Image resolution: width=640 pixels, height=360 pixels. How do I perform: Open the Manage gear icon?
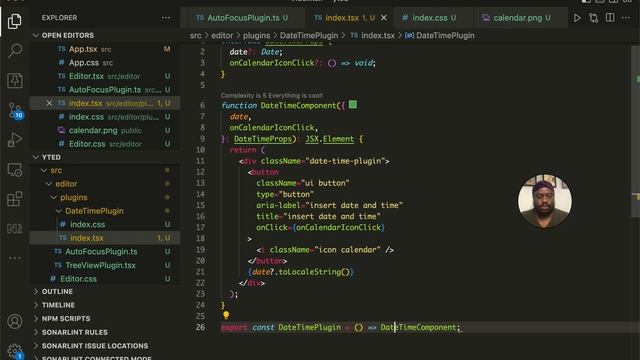(x=15, y=350)
